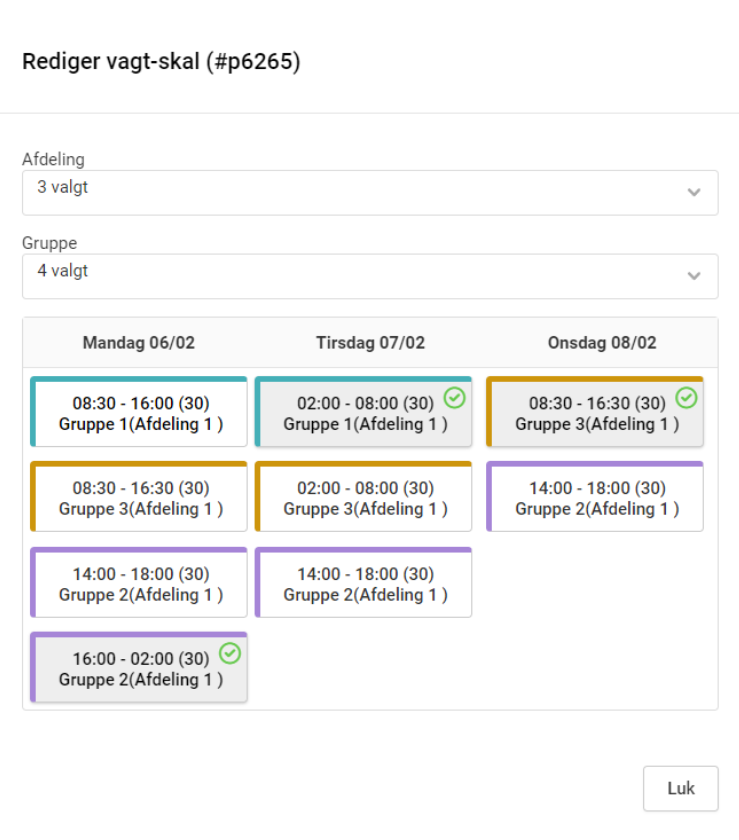Image resolution: width=739 pixels, height=840 pixels.
Task: Click the Afdeling field showing 3 valgt
Action: point(350,192)
